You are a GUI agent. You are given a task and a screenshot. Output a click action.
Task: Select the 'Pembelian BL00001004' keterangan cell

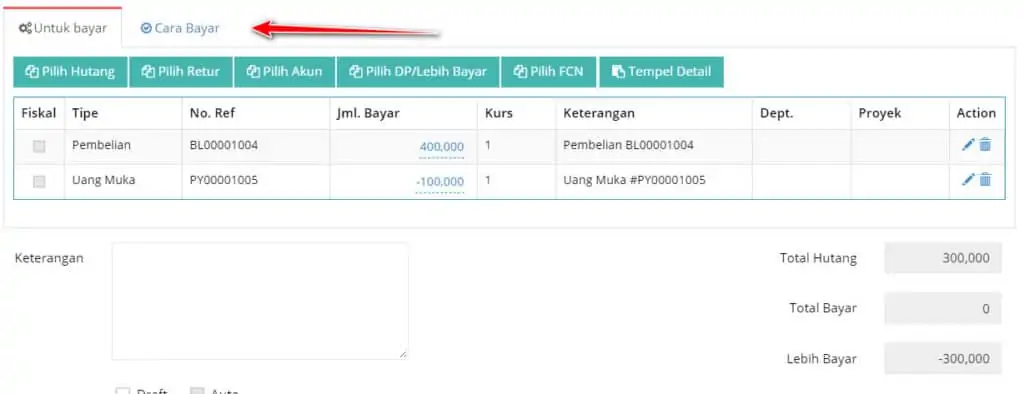coord(654,146)
